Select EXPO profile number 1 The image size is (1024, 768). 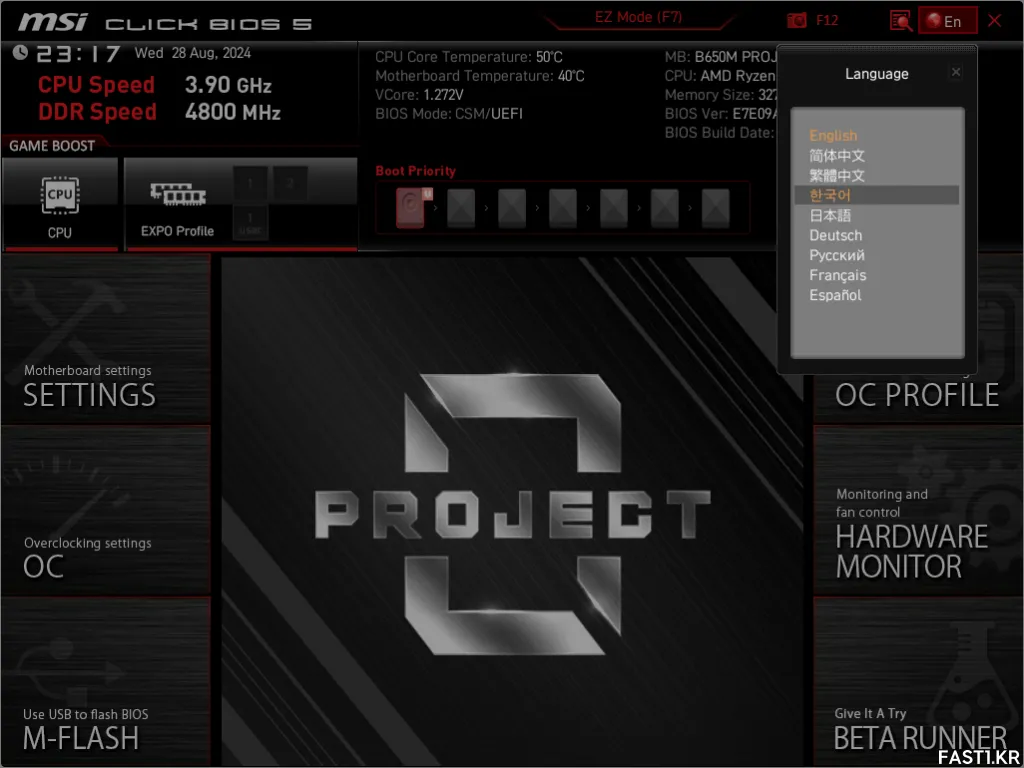coord(250,184)
